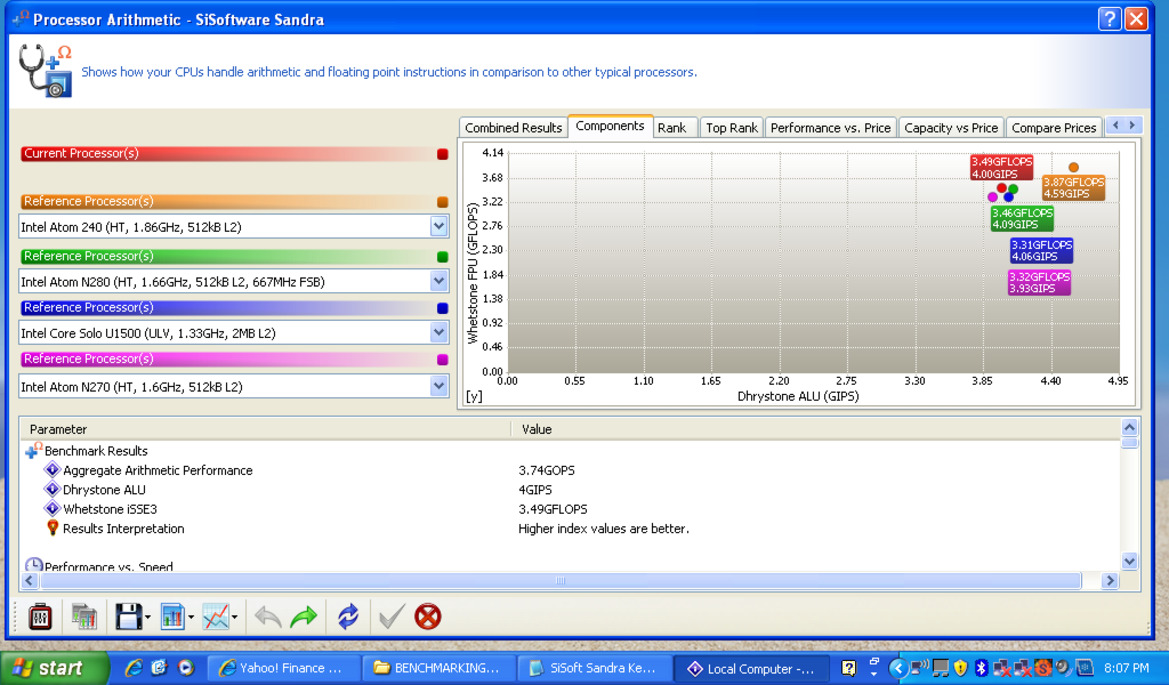Viewport: 1169px width, 685px height.
Task: Click the [y] axis toggle label
Action: point(473,396)
